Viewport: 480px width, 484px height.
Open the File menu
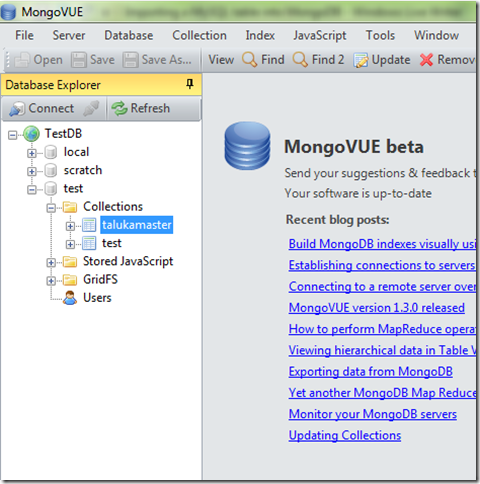click(x=24, y=35)
